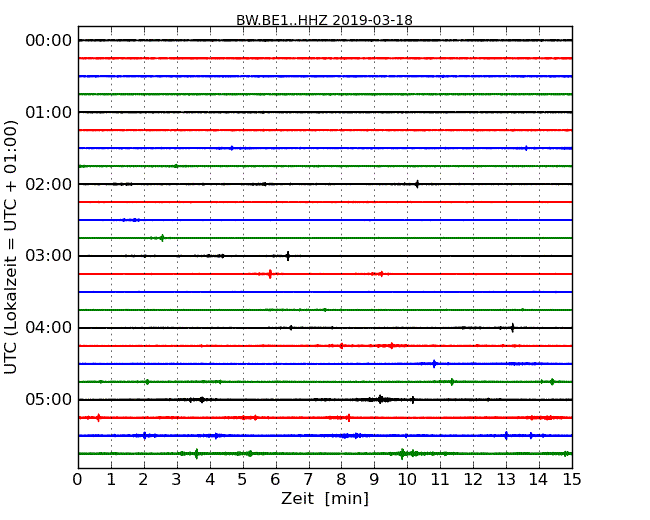650x520 pixels.
Task: Click the vertical UTC Lokalzeit axis label
Action: point(11,247)
